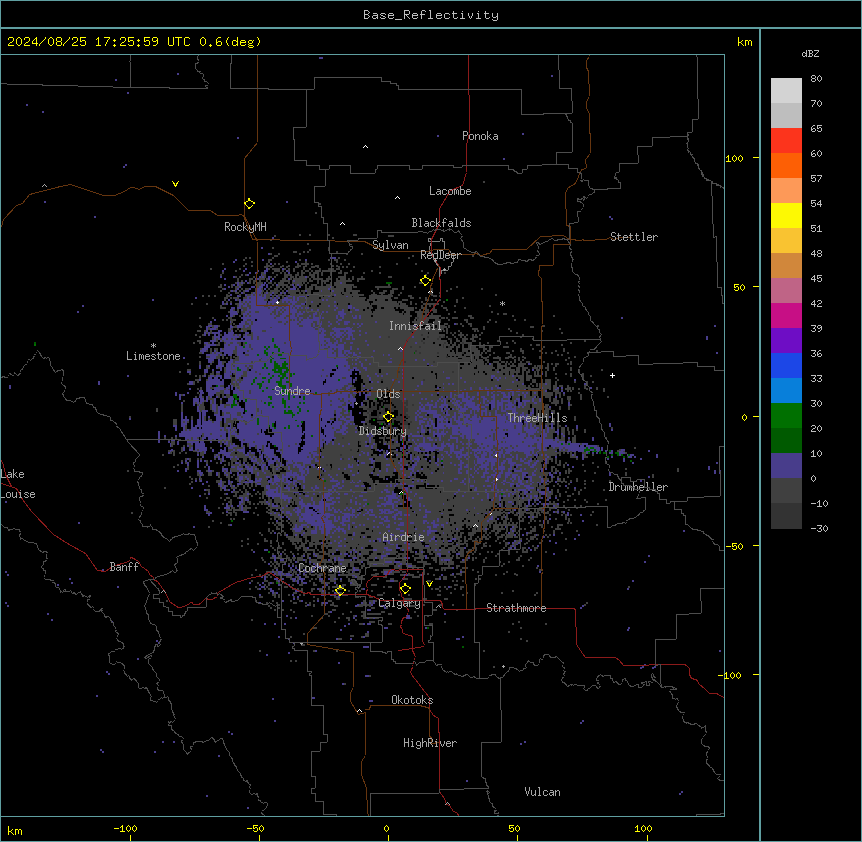Select the Lake Louise label
Viewport: 862px width, 842px height.
pyautogui.click(x=18, y=484)
